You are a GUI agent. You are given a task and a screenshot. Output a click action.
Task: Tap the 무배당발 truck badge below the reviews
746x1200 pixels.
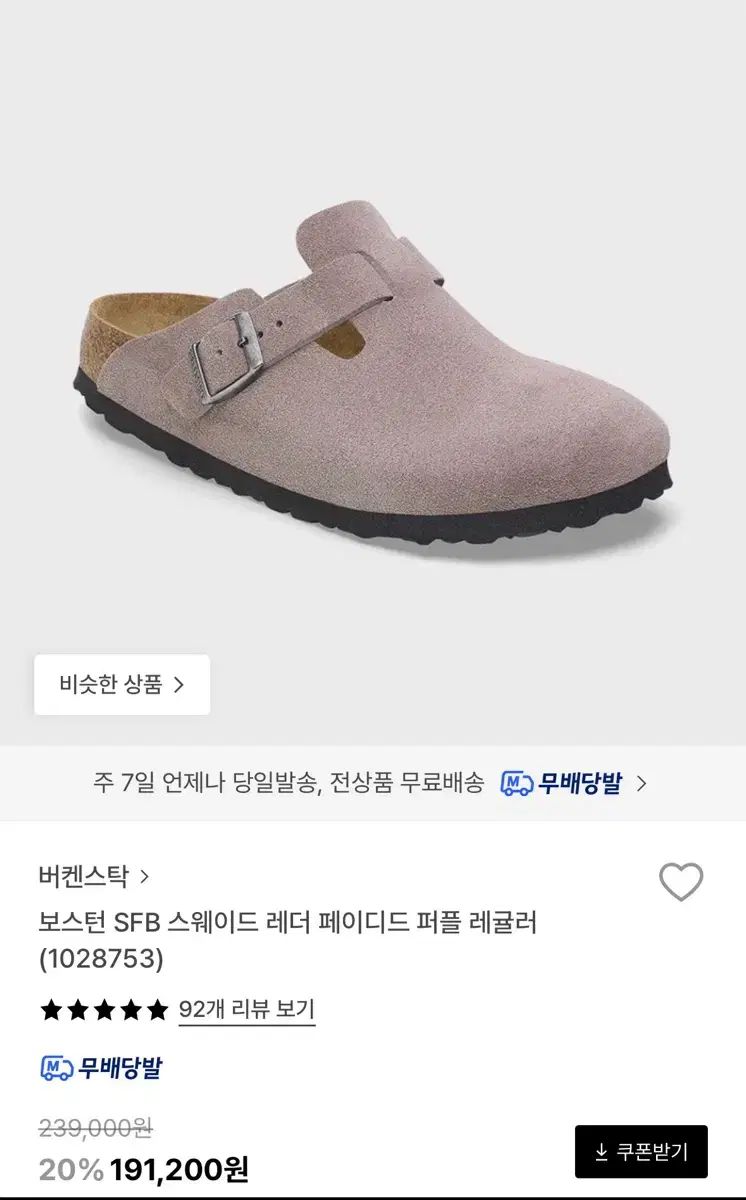point(101,1068)
